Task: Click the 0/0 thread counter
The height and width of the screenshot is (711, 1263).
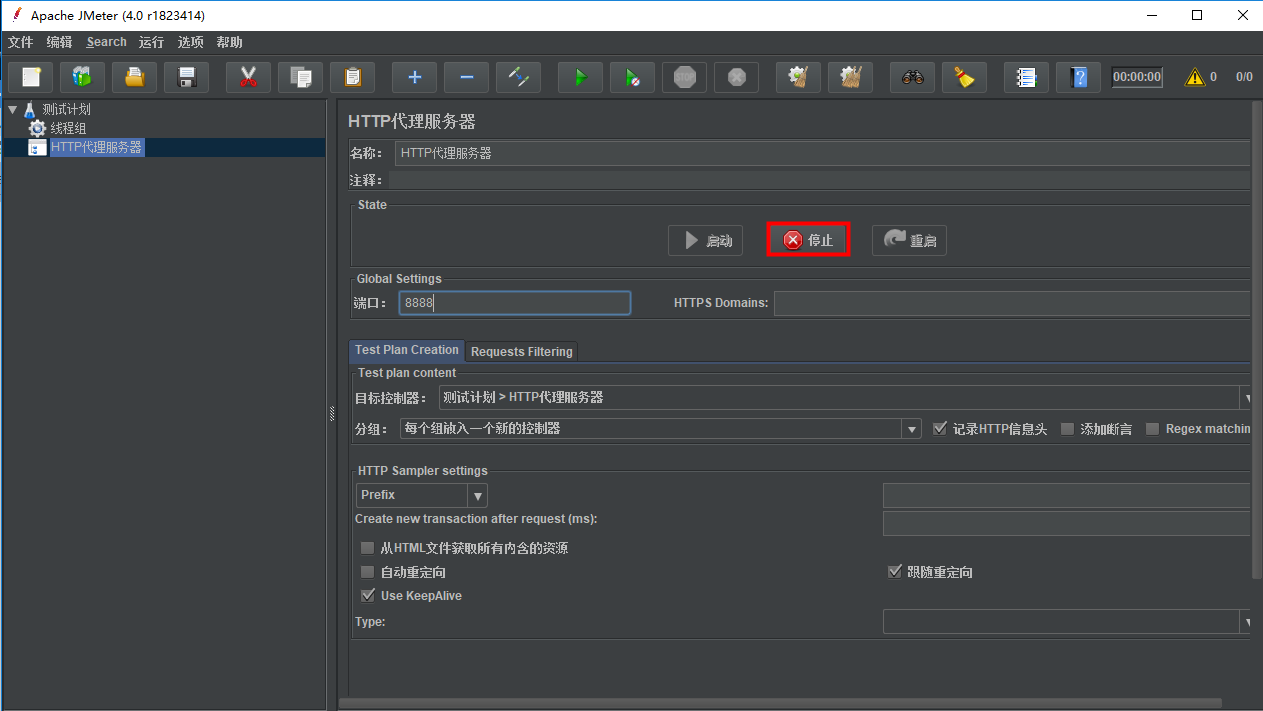Action: point(1244,77)
